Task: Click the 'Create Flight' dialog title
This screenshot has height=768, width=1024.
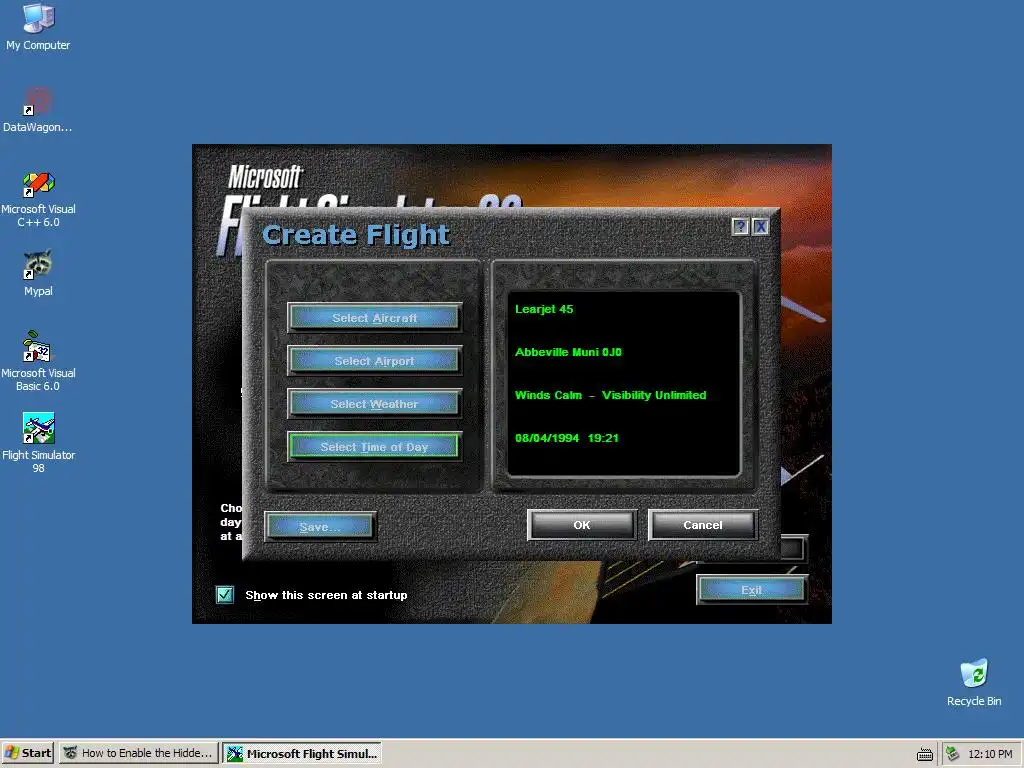Action: pos(356,235)
